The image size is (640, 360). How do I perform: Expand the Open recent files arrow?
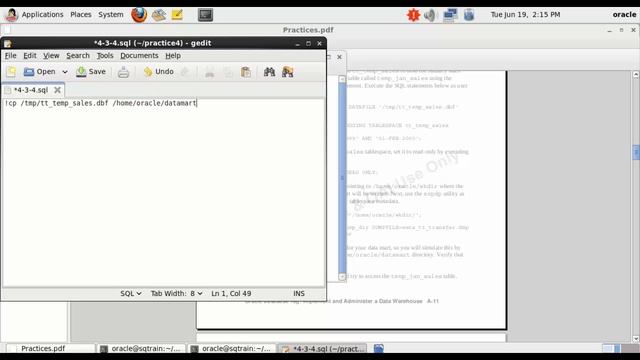(x=64, y=72)
